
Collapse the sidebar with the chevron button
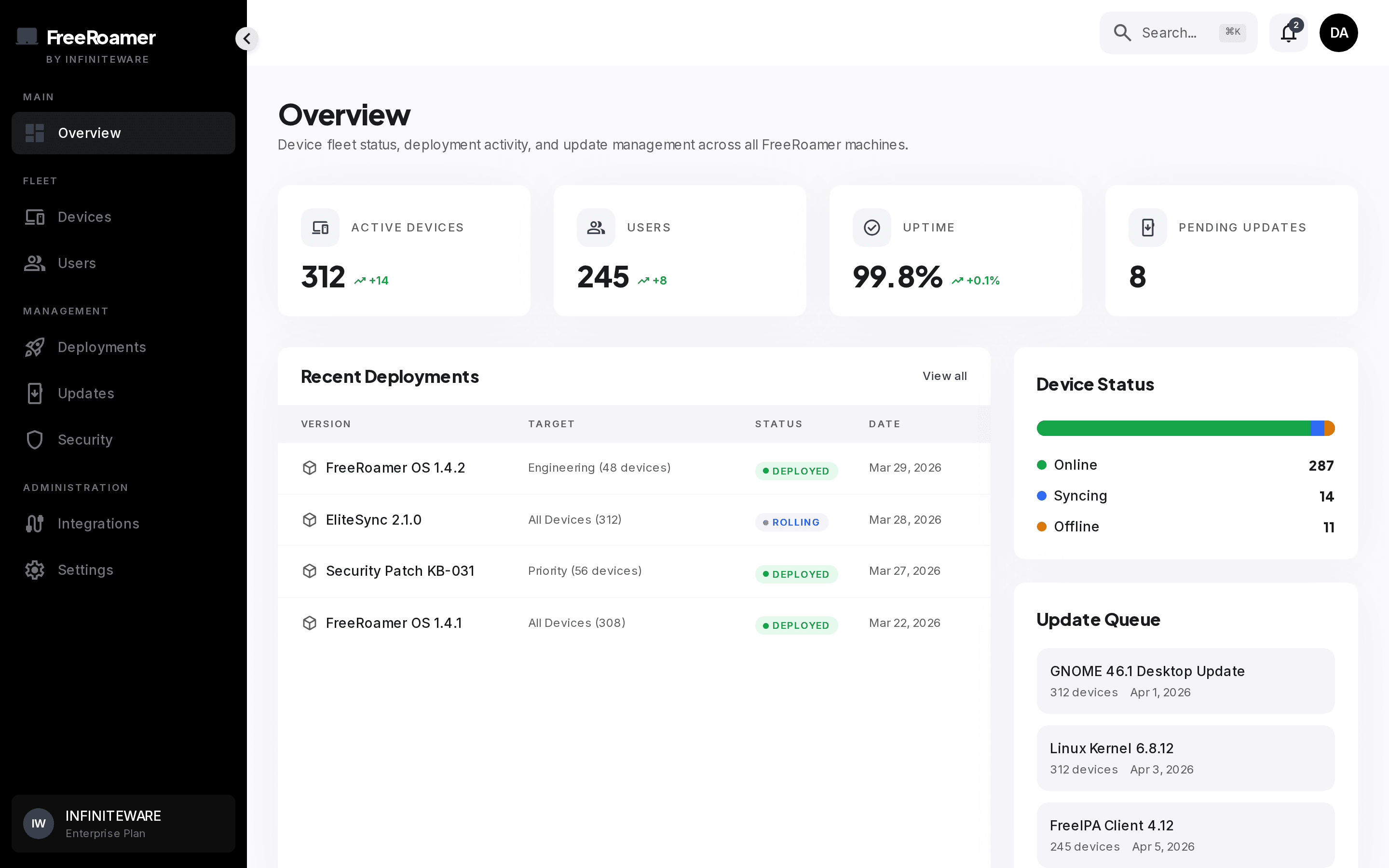[x=247, y=39]
